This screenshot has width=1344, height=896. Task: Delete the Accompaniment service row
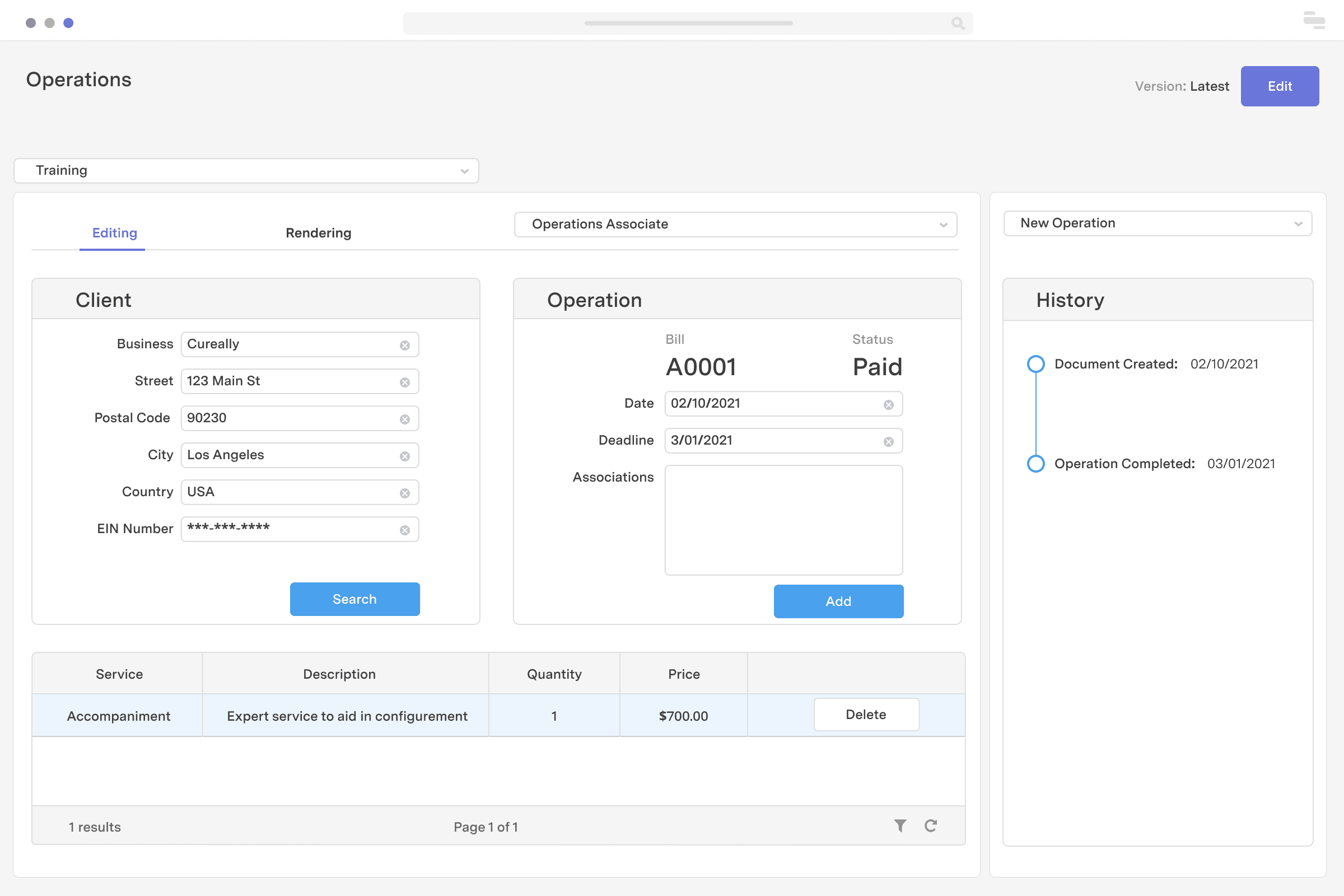click(866, 715)
